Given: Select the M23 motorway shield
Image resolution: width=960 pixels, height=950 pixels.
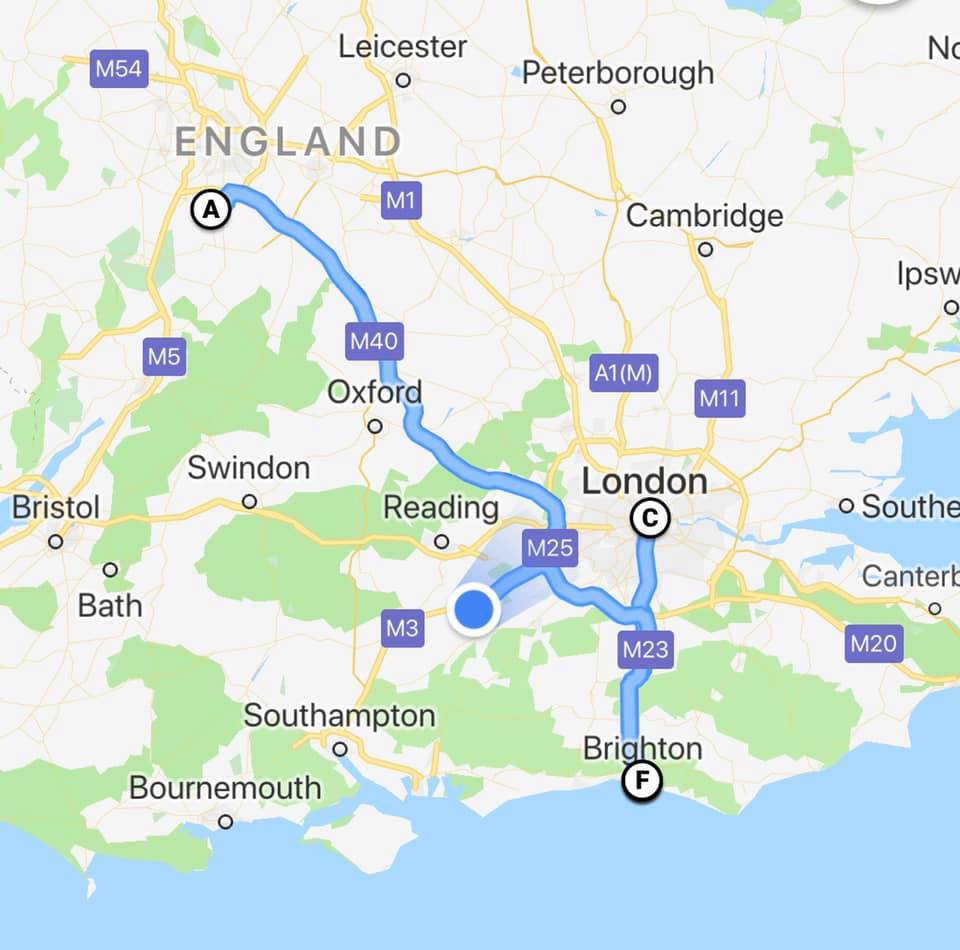Looking at the screenshot, I should coord(646,649).
